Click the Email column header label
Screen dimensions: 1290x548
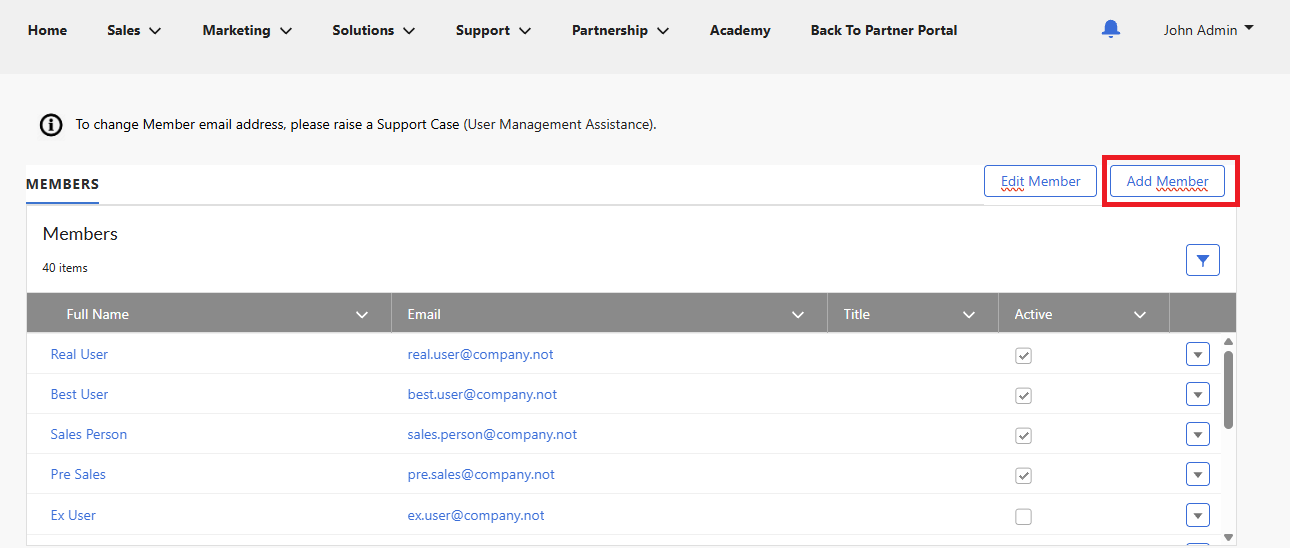(424, 314)
